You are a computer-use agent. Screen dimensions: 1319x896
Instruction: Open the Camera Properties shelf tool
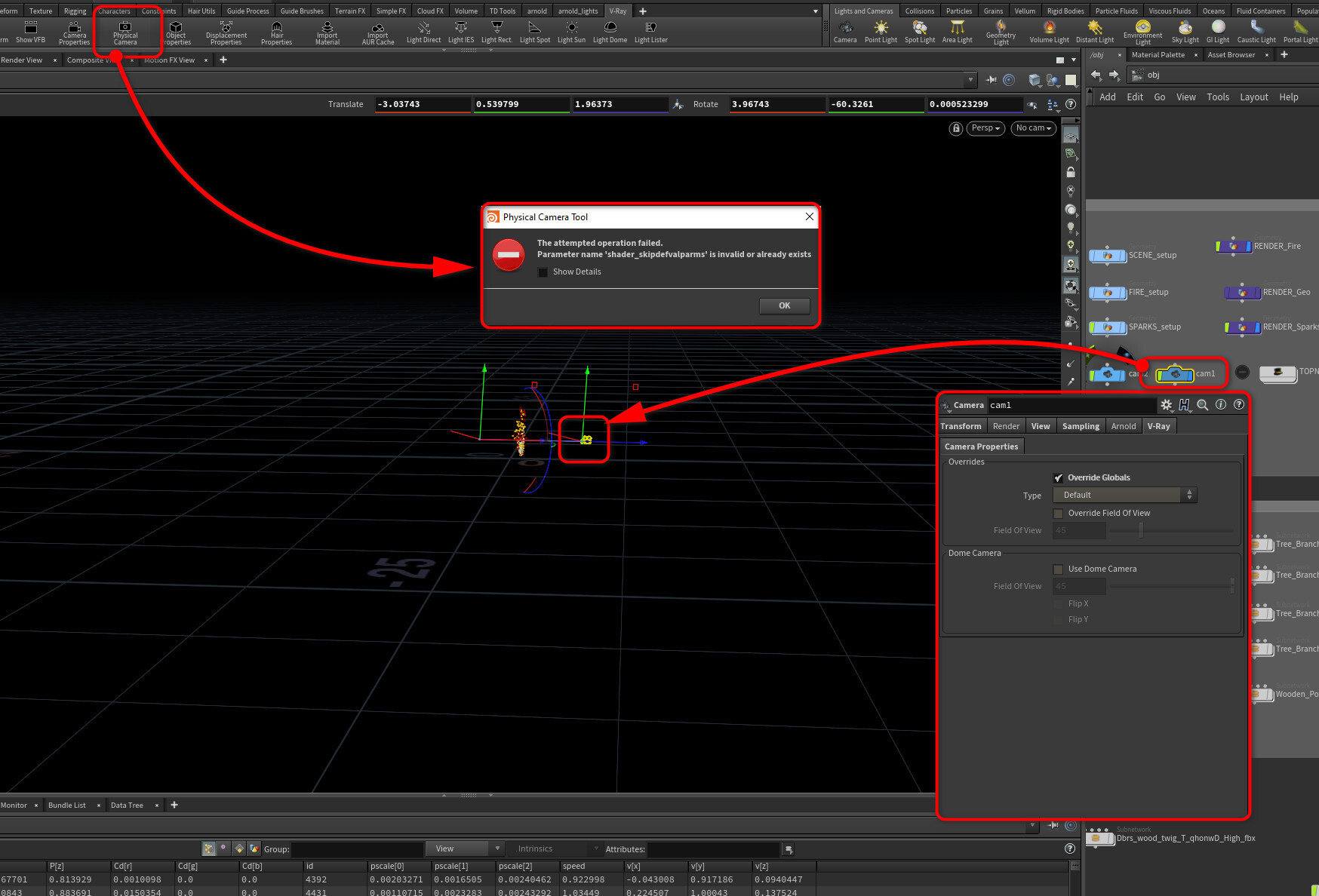[x=75, y=33]
